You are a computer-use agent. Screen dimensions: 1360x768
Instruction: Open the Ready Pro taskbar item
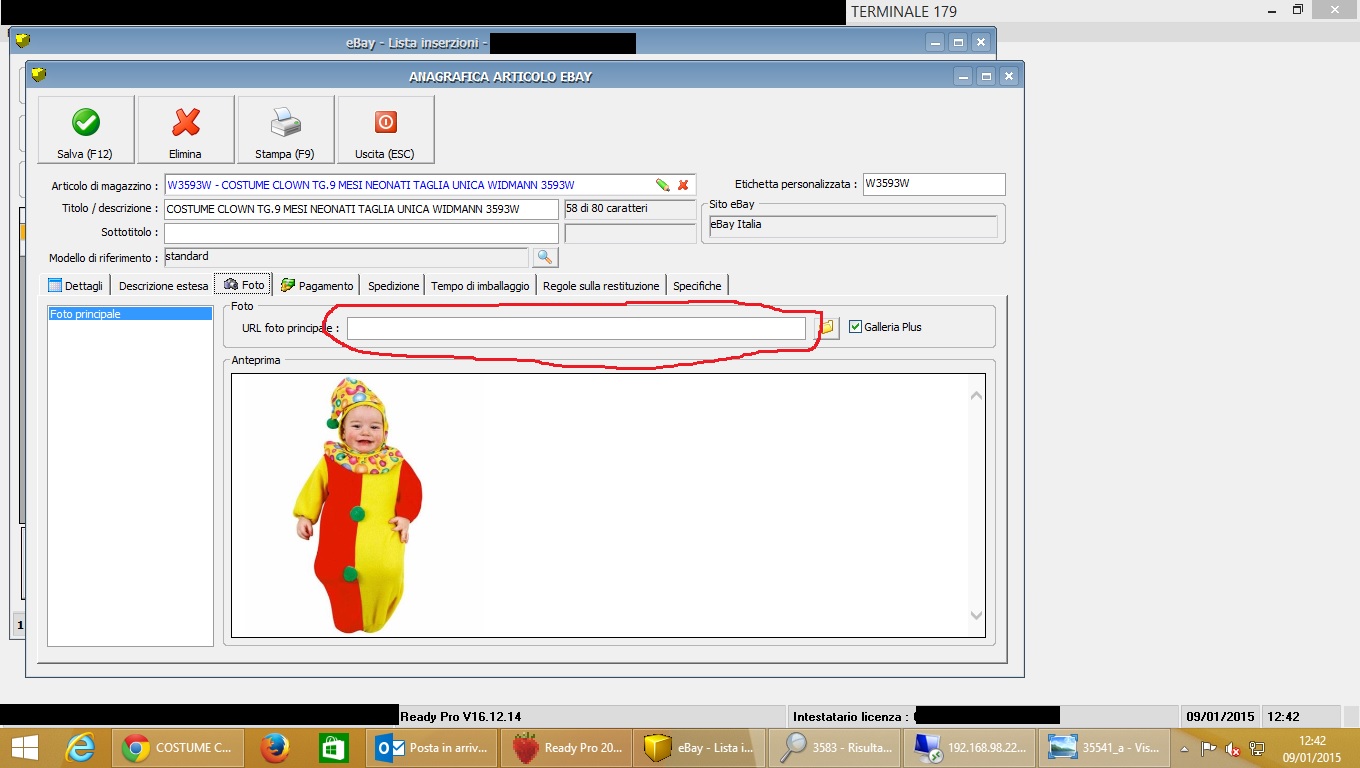[568, 748]
